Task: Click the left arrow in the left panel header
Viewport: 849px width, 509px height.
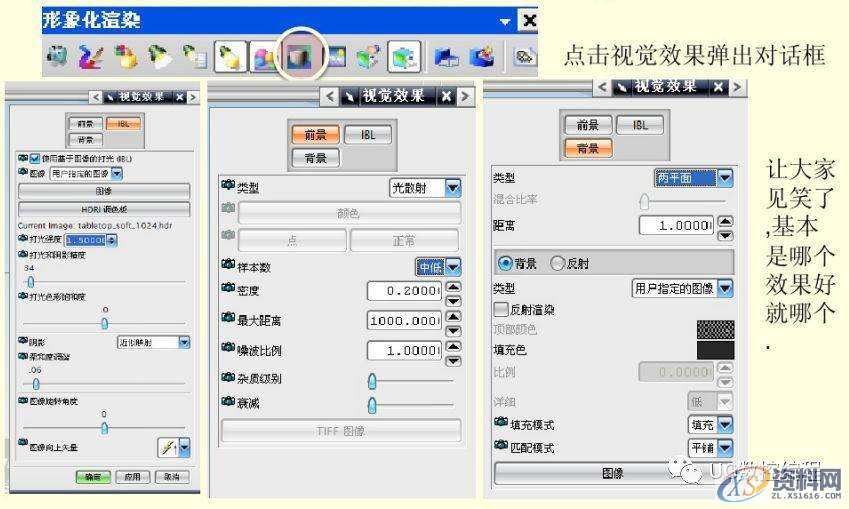Action: (x=95, y=97)
